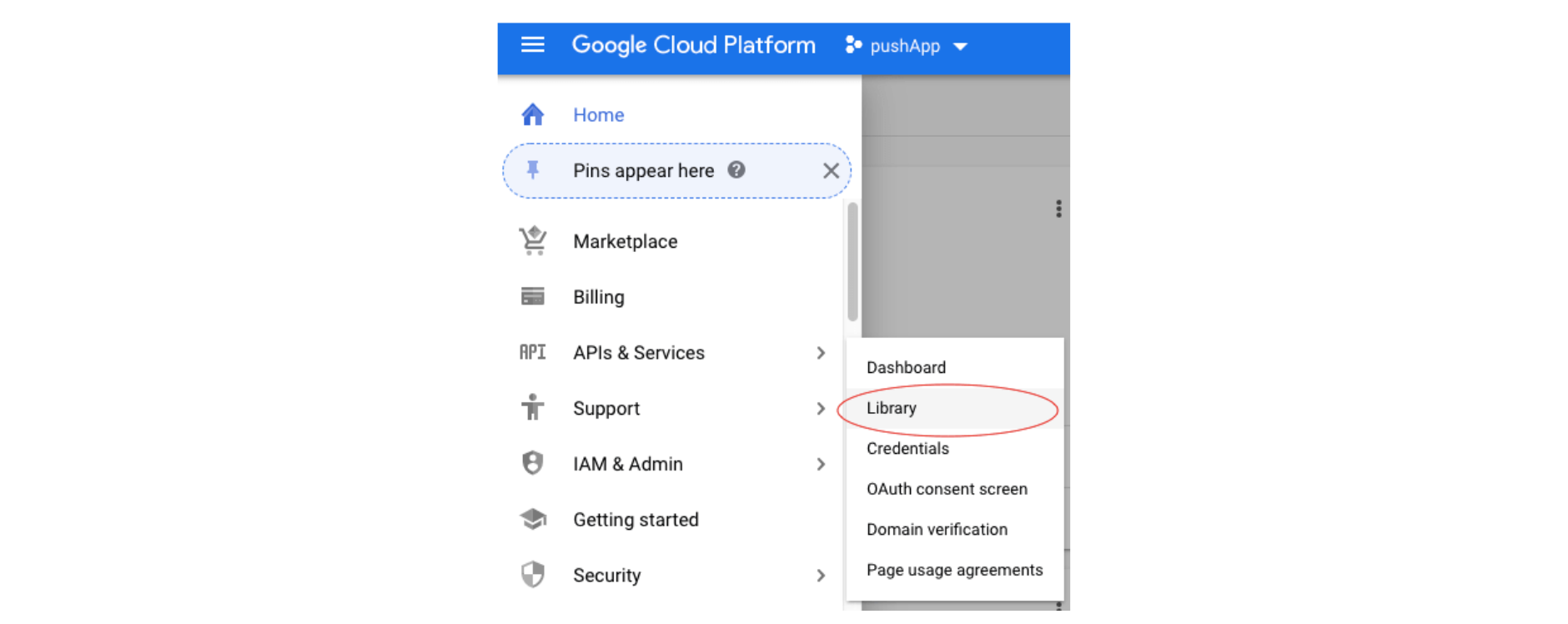Click the Support person icon

[x=533, y=408]
